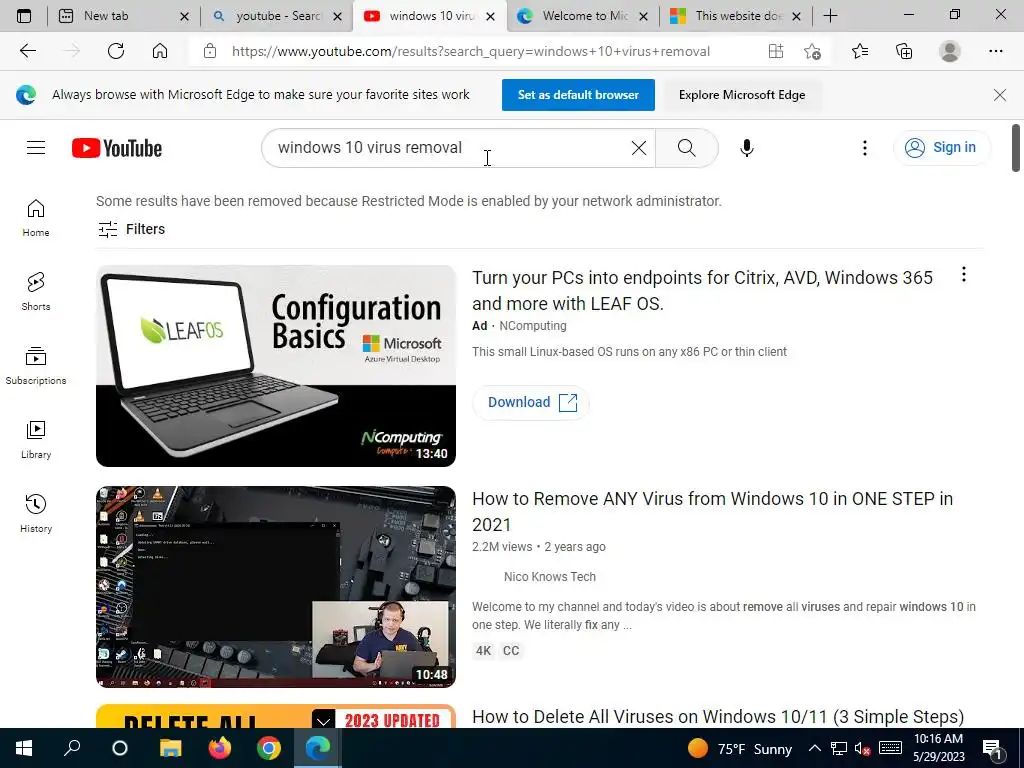1024x768 pixels.
Task: Close the New tab tab
Action: point(184,16)
